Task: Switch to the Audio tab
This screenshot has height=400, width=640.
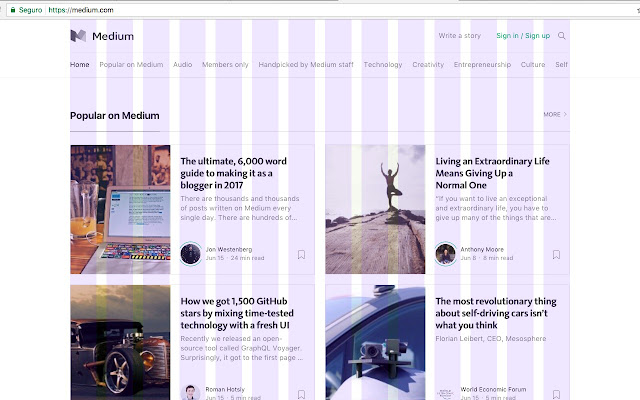Action: point(182,64)
